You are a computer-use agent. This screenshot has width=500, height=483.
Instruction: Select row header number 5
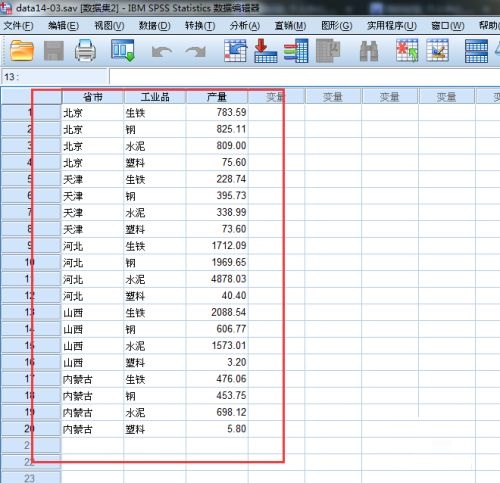pyautogui.click(x=31, y=179)
